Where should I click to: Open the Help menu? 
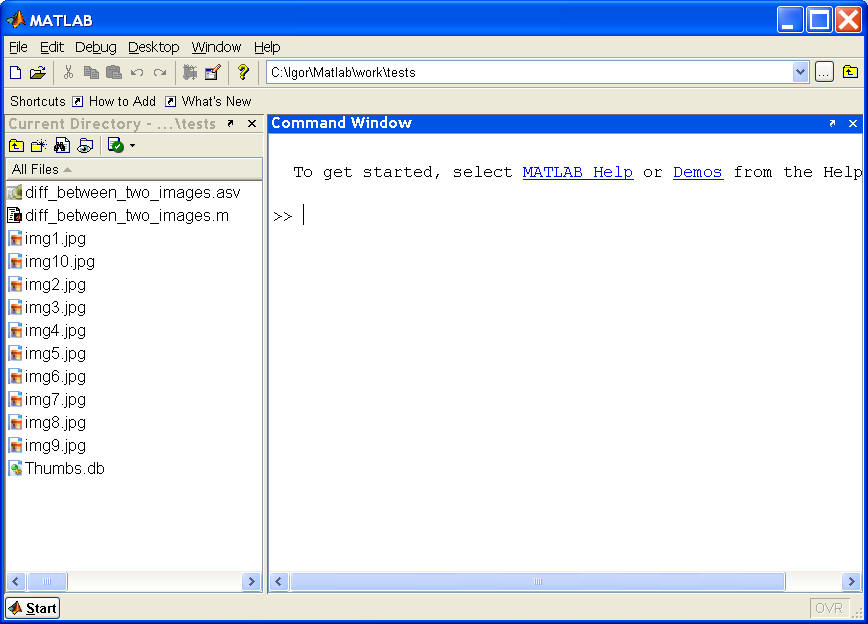tap(267, 48)
